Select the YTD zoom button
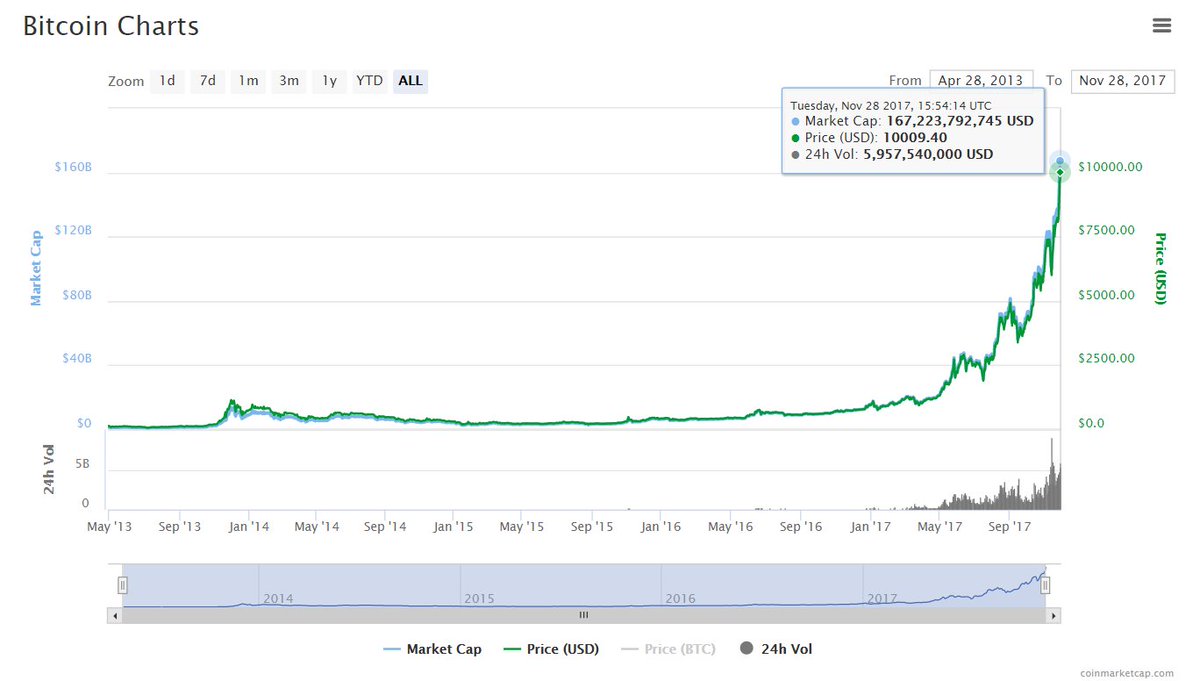 click(370, 81)
